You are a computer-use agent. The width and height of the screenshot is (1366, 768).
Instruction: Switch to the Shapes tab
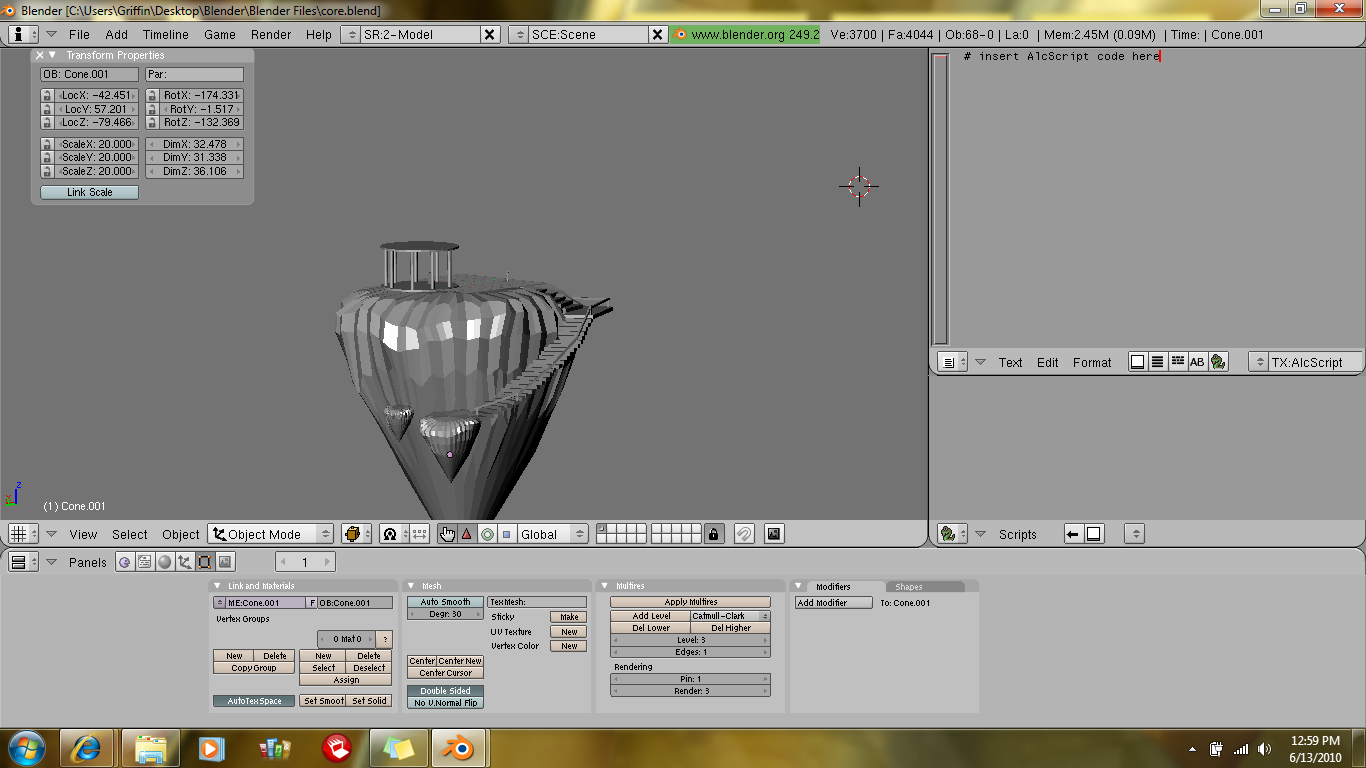tap(925, 587)
